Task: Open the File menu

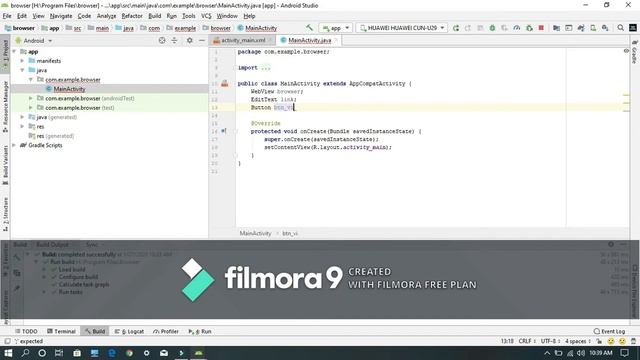Action: click(x=7, y=16)
